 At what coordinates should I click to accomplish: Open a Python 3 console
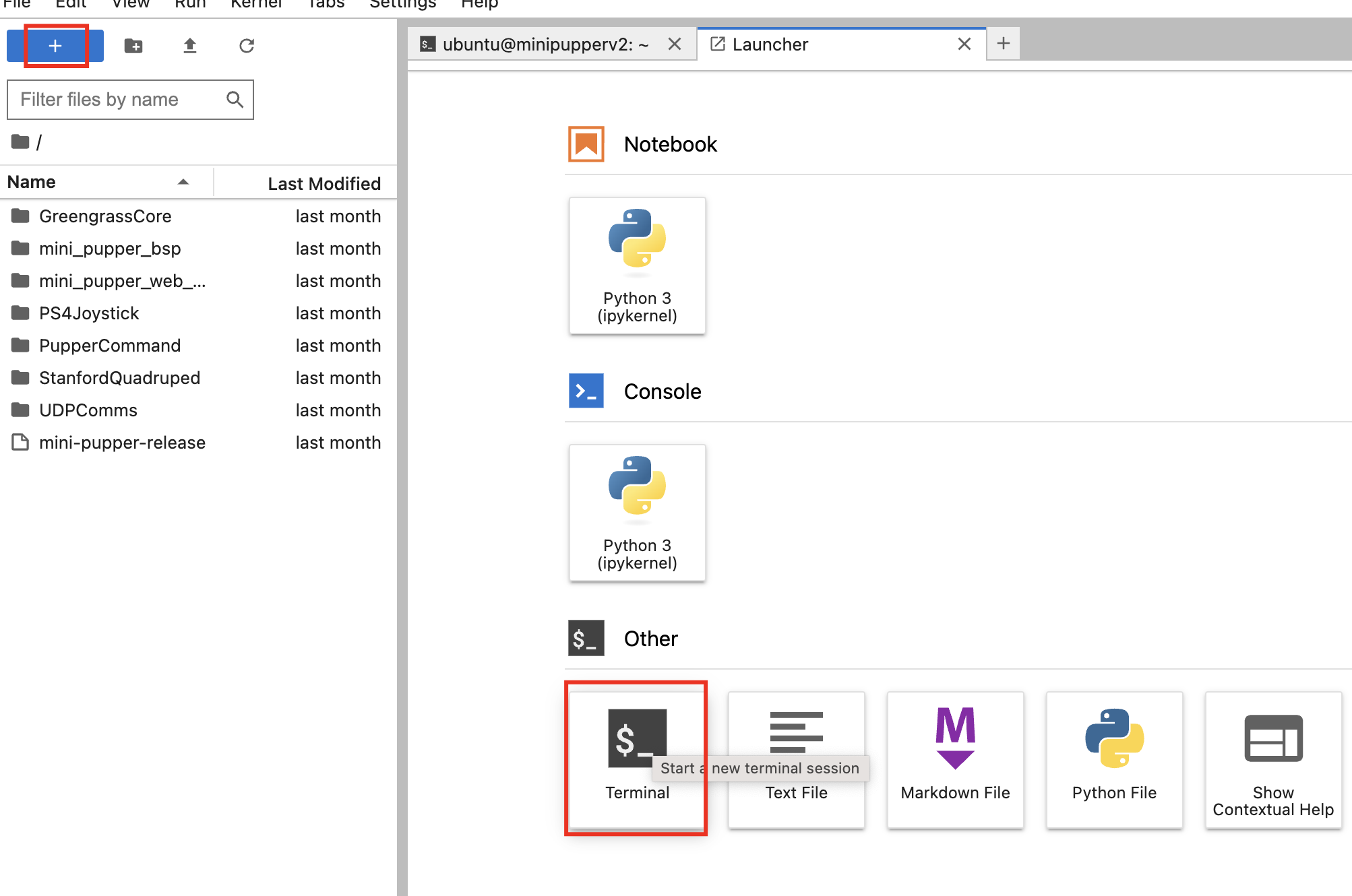[x=637, y=513]
